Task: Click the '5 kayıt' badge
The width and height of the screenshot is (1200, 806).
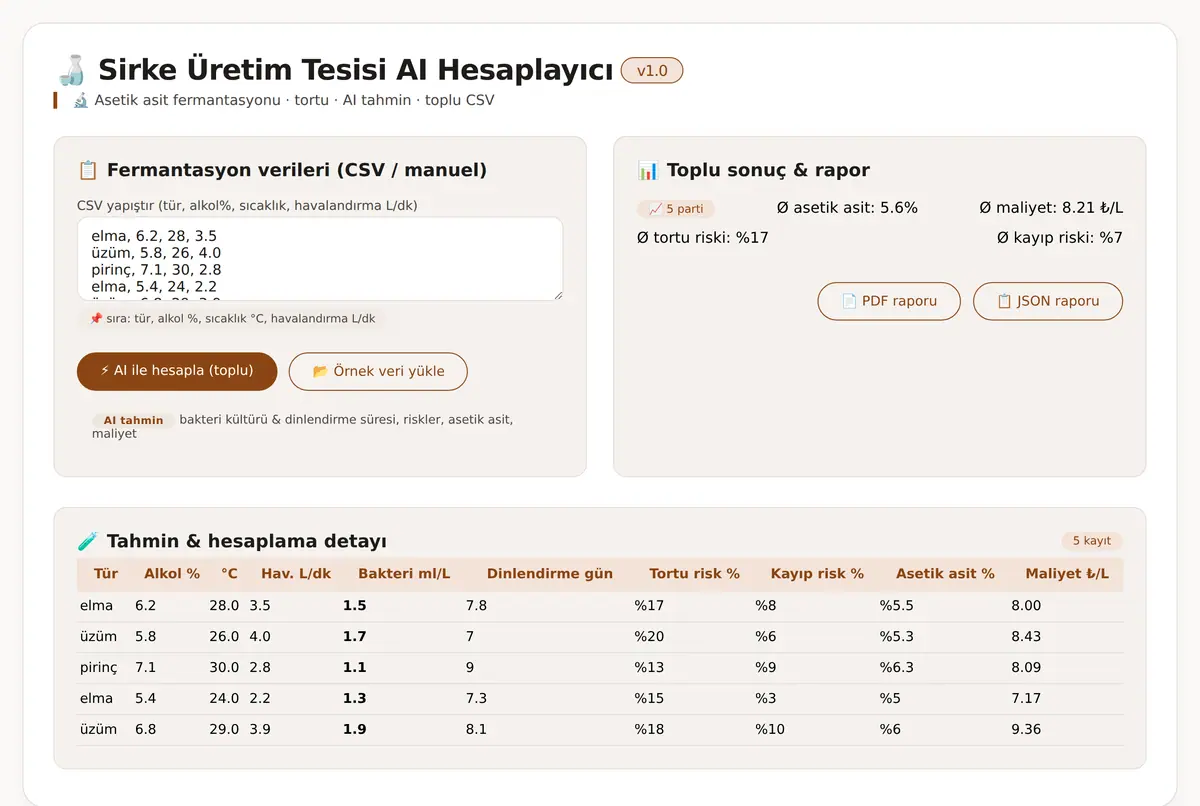Action: (1092, 541)
